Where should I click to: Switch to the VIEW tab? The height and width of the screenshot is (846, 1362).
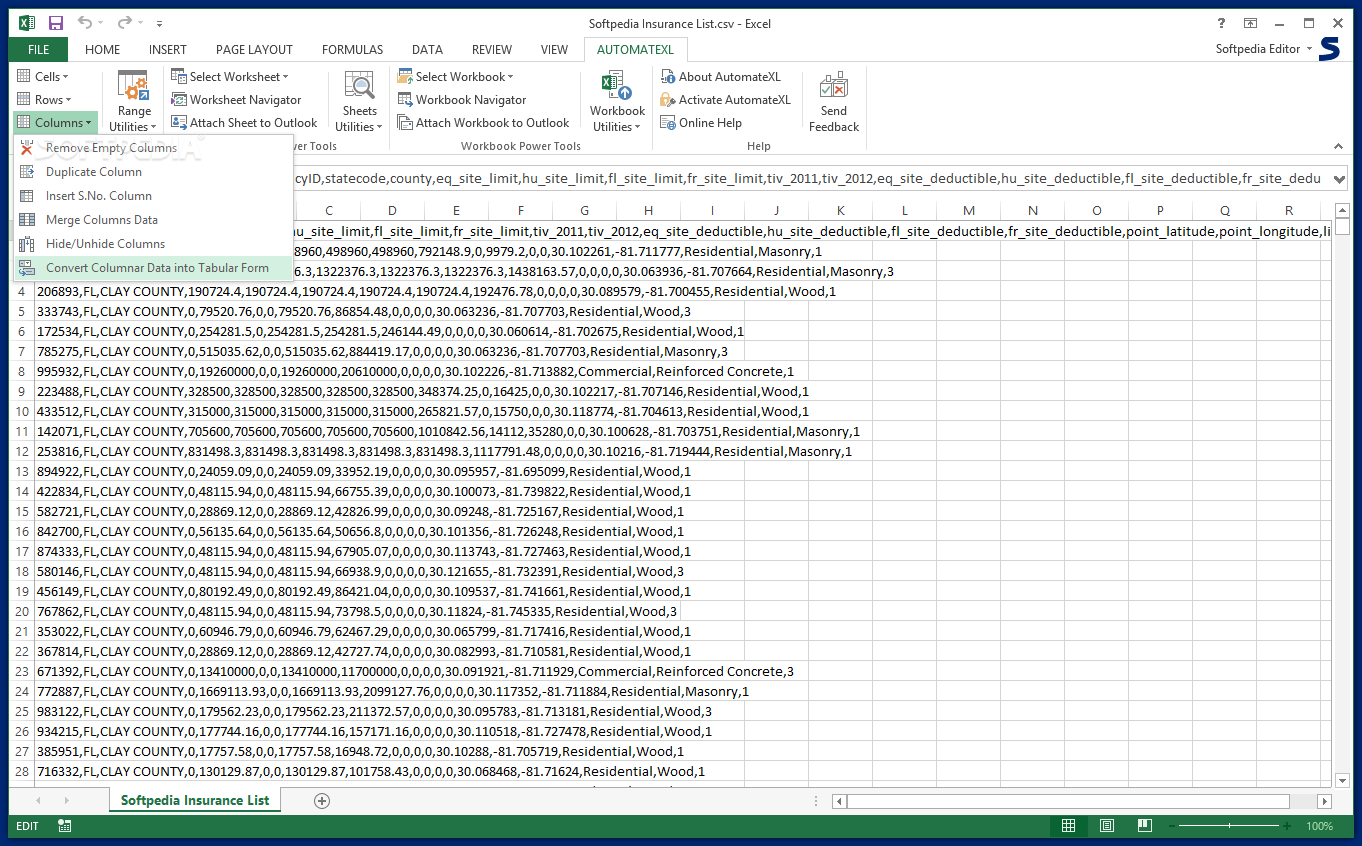pyautogui.click(x=554, y=49)
